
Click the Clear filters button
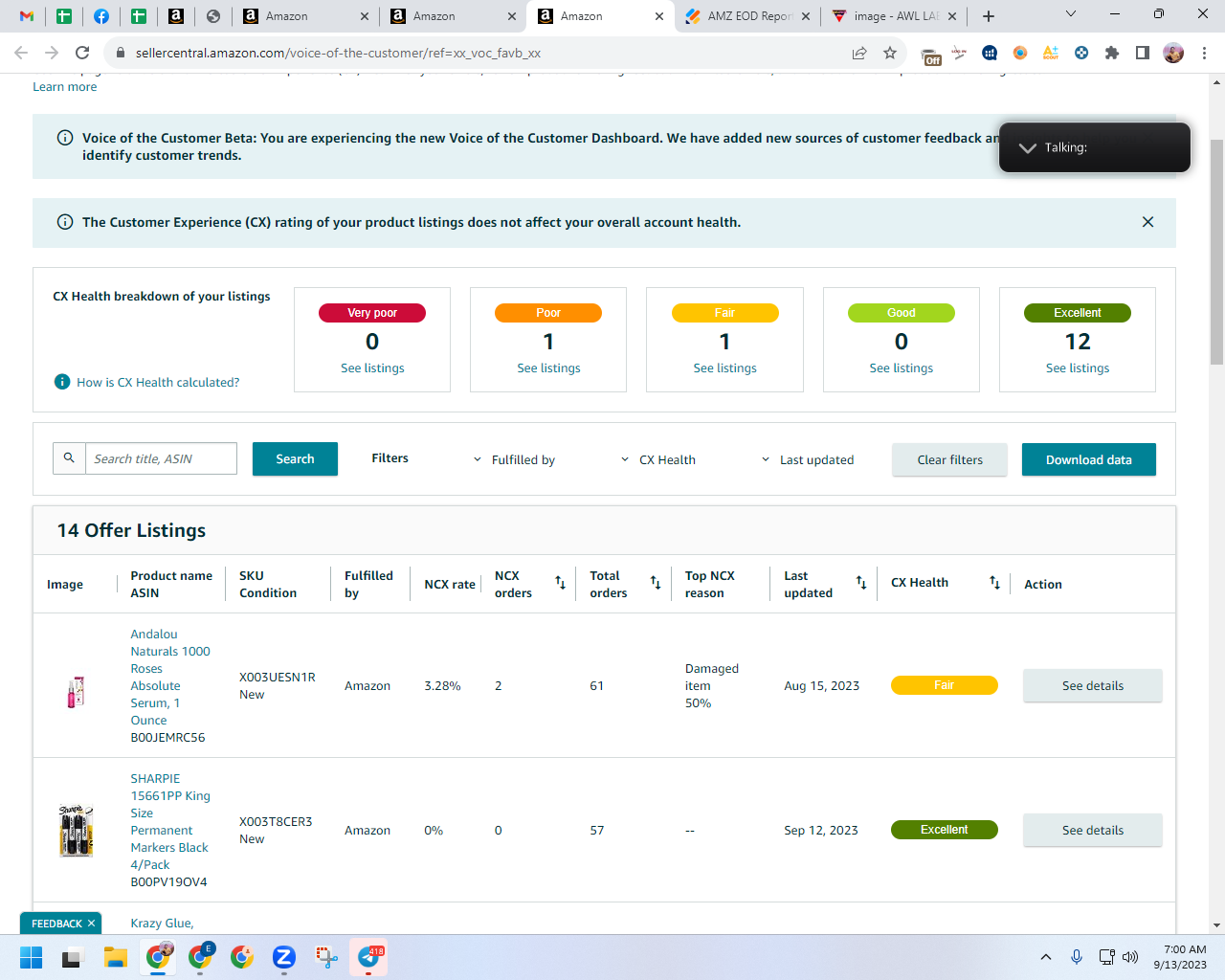tap(949, 459)
